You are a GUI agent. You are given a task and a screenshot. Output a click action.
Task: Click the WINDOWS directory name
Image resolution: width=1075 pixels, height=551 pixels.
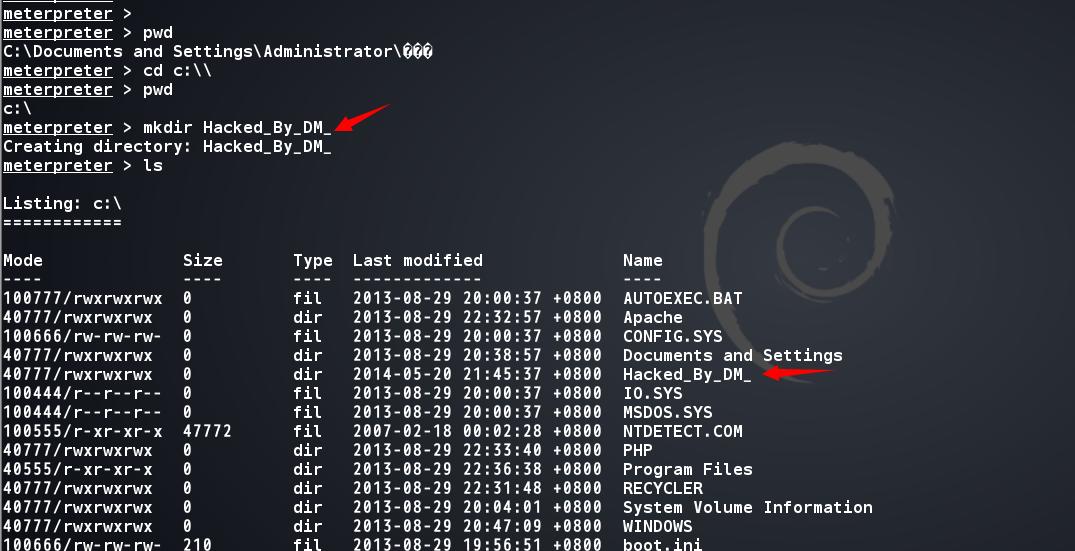pyautogui.click(x=657, y=526)
